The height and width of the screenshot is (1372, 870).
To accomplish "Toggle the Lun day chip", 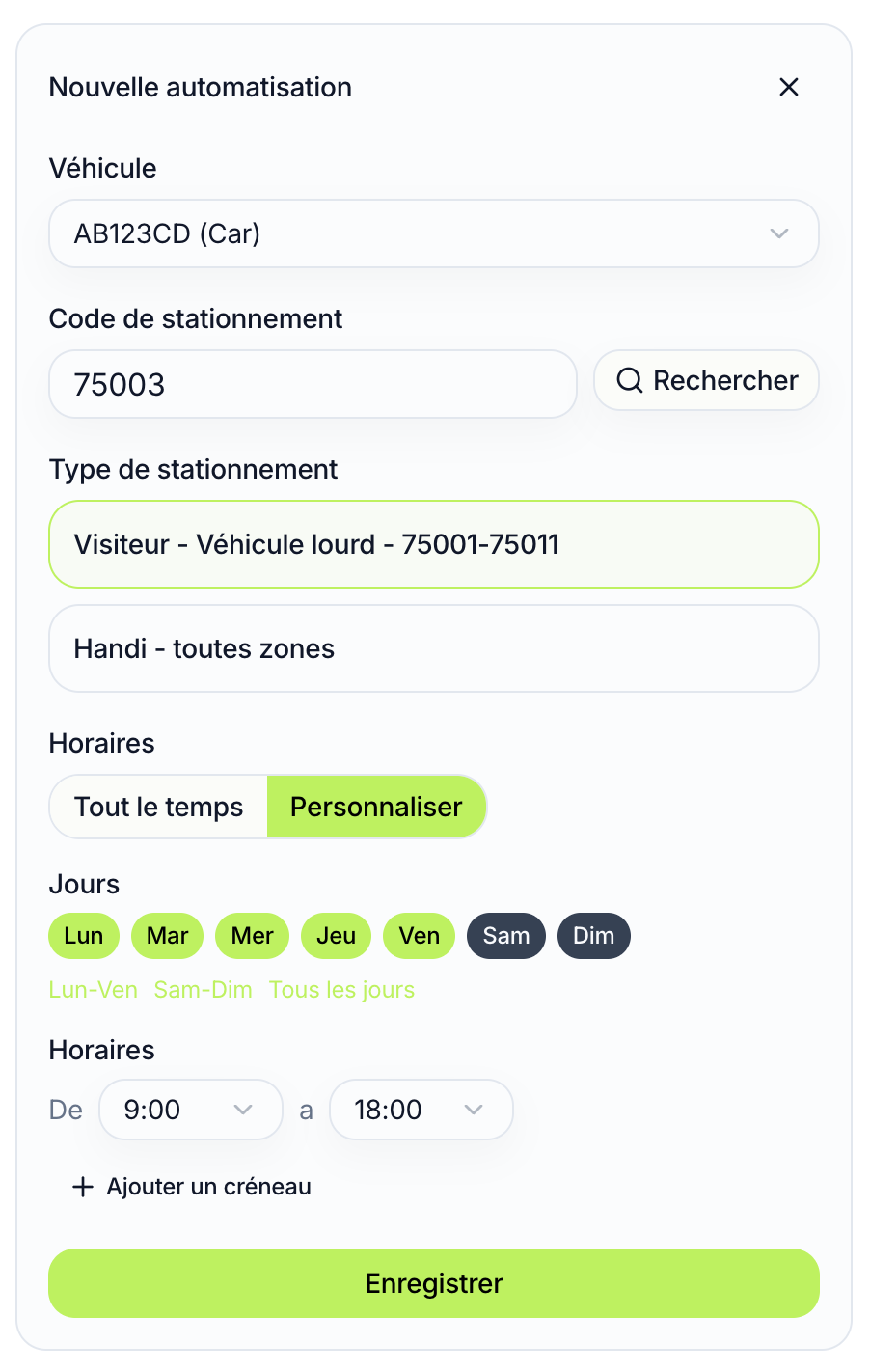I will (84, 936).
